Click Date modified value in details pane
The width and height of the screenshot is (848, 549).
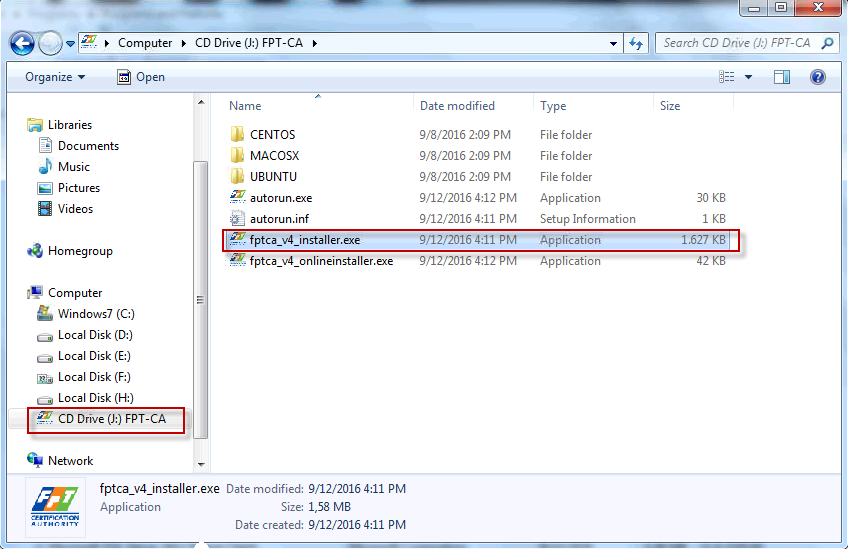tap(357, 489)
